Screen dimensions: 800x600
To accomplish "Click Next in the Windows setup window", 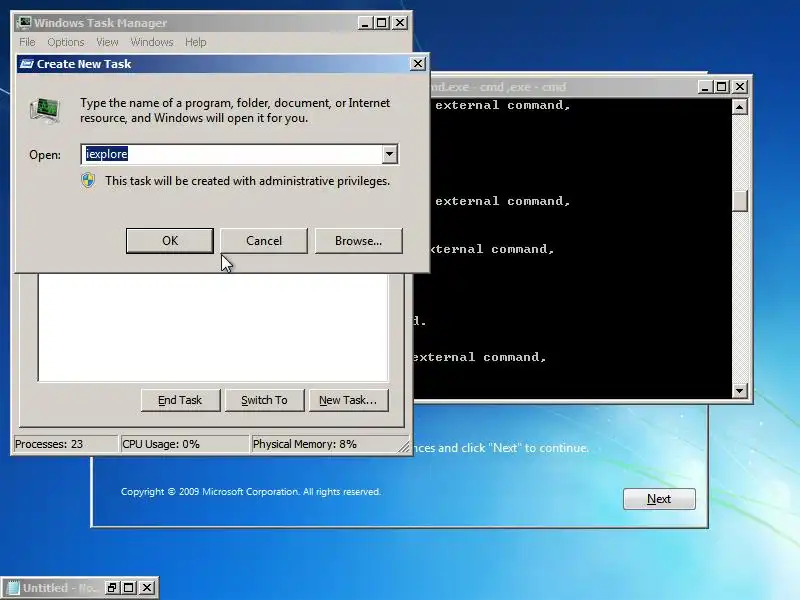I will pos(659,498).
